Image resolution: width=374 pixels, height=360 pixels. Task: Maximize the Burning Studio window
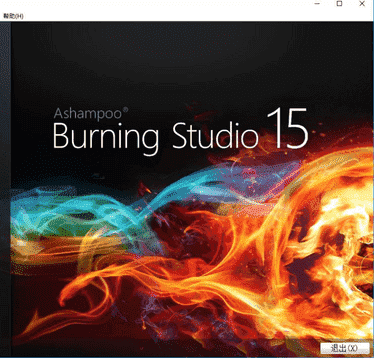(x=339, y=4)
